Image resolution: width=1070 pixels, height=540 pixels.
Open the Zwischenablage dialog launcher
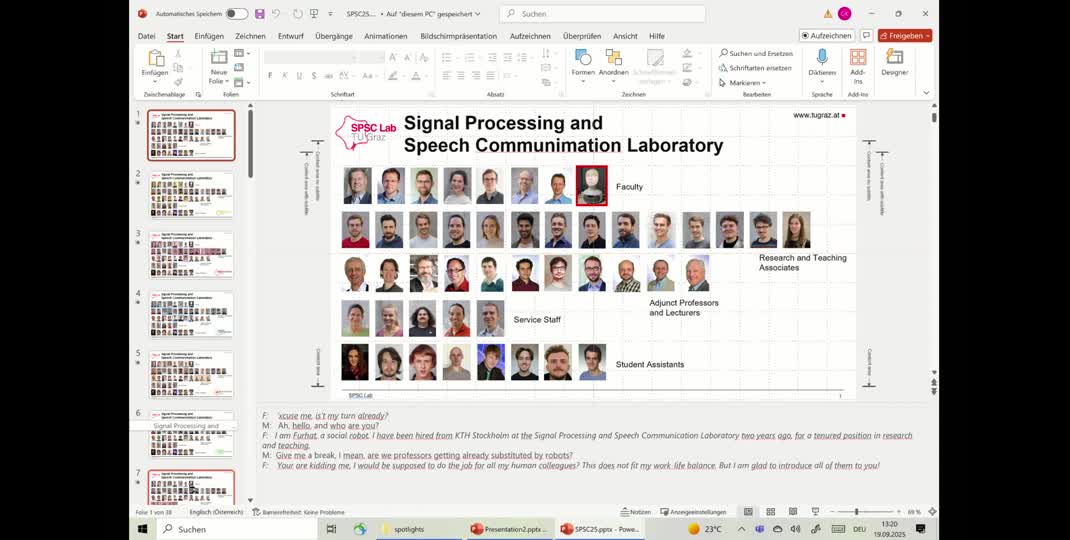click(199, 94)
